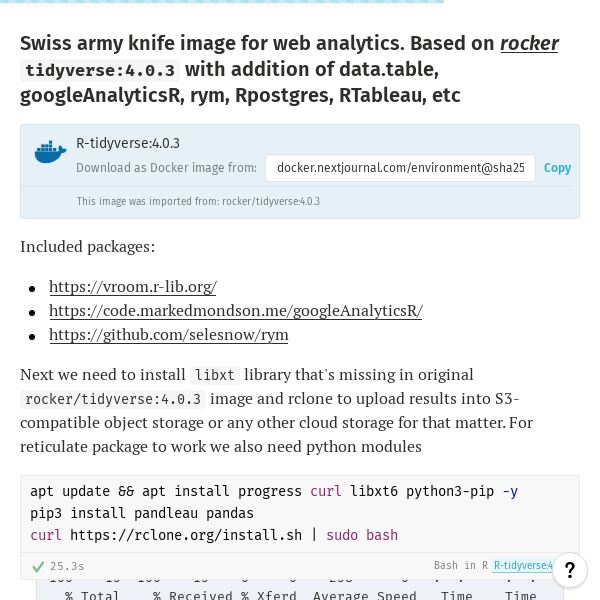Place cursor on the apt update code line
Screen dimensions: 600x600
pyautogui.click(x=274, y=491)
